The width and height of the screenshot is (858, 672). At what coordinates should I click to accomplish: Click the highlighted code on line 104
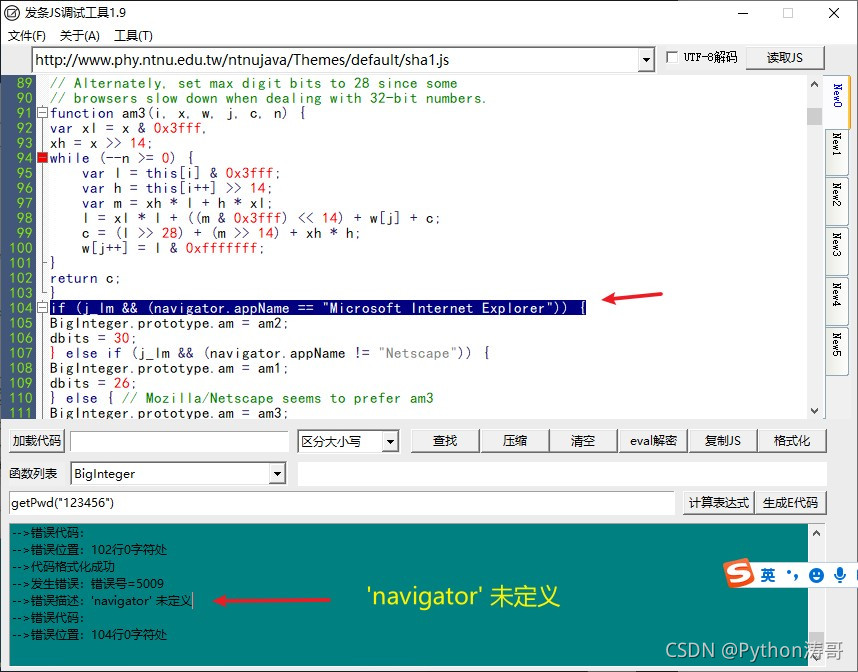[318, 308]
